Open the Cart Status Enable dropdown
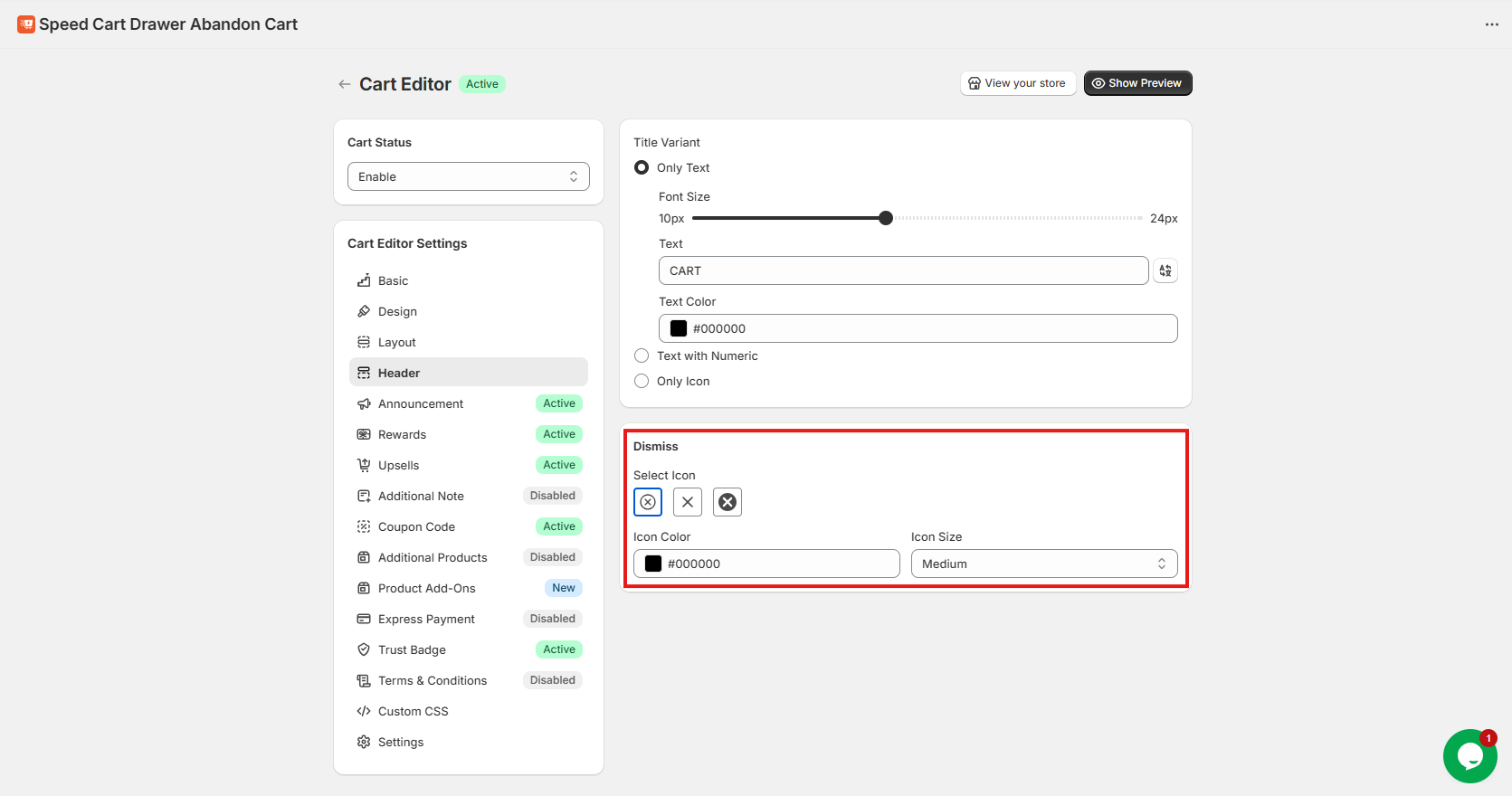The image size is (1512, 796). pos(468,176)
